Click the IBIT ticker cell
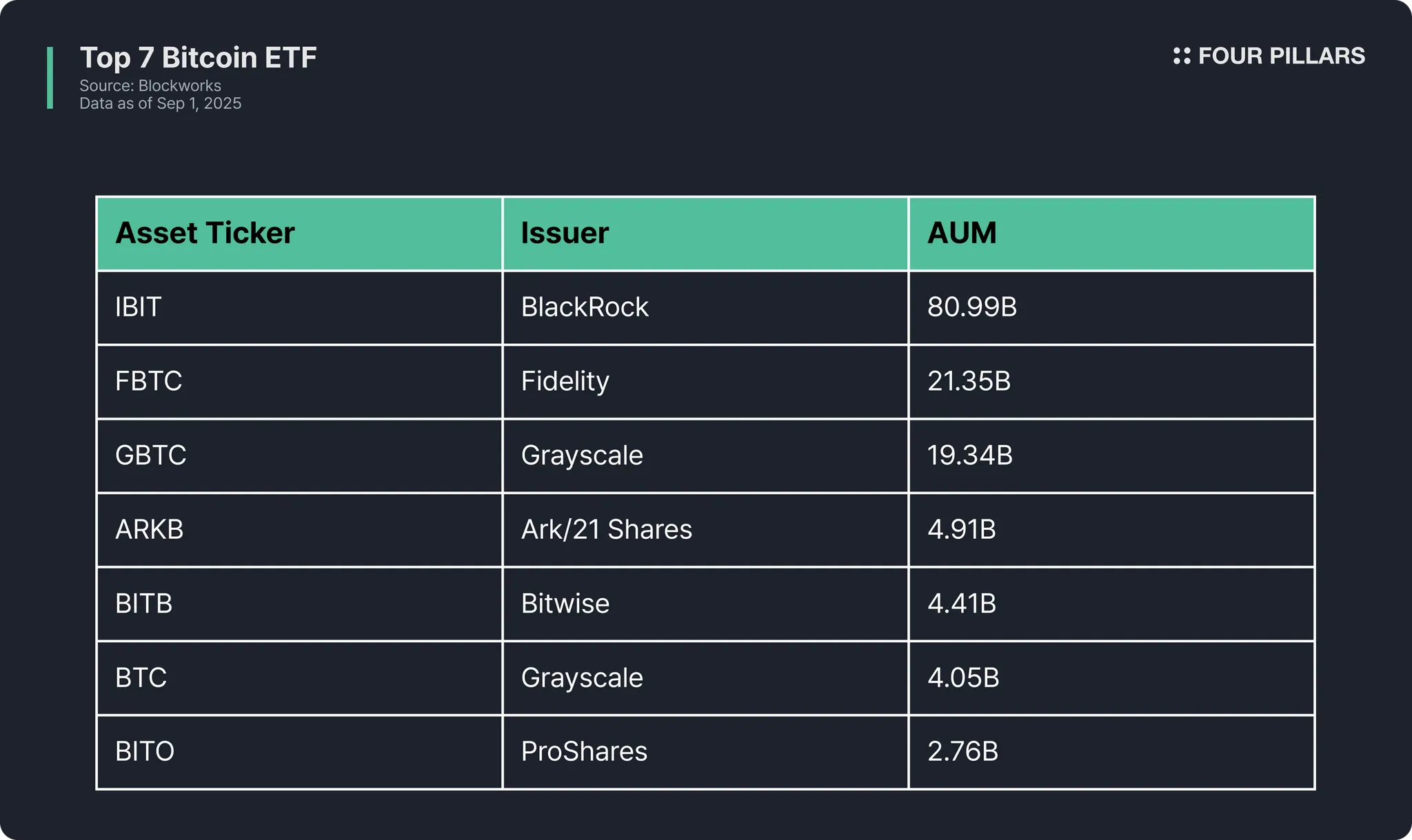The height and width of the screenshot is (840, 1412). (x=139, y=307)
